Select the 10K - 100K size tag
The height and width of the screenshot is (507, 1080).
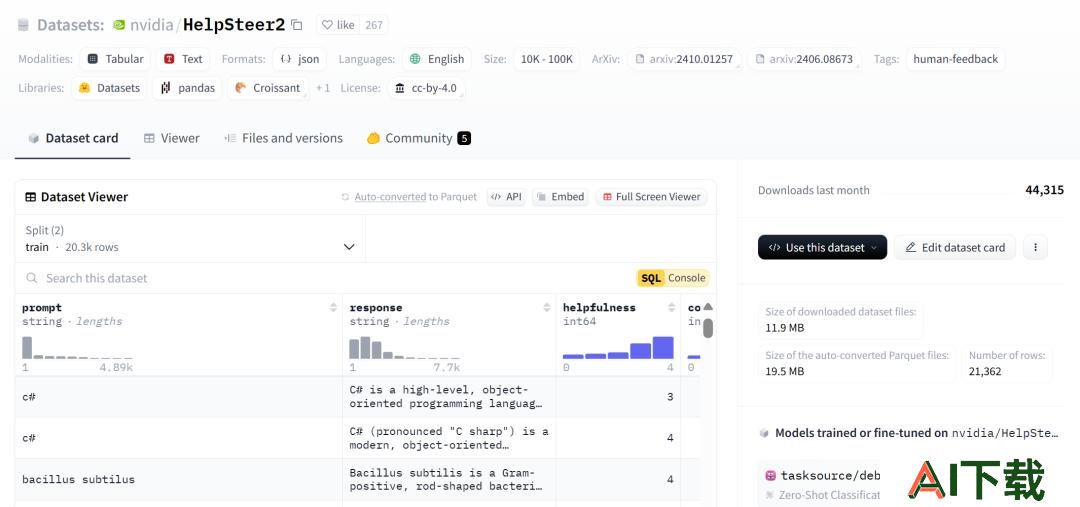547,59
